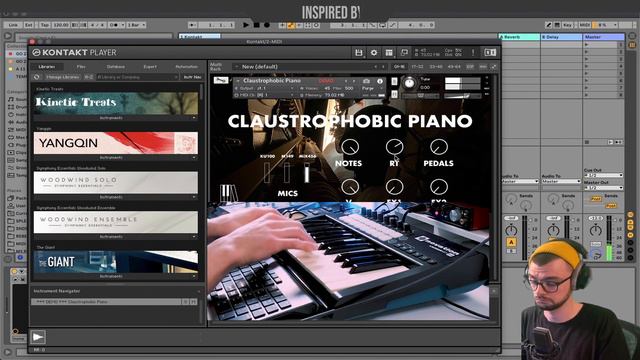The image size is (640, 360).
Task: Click the Claustrophobic Piano instrument thumbnail icon
Action: pos(221,80)
